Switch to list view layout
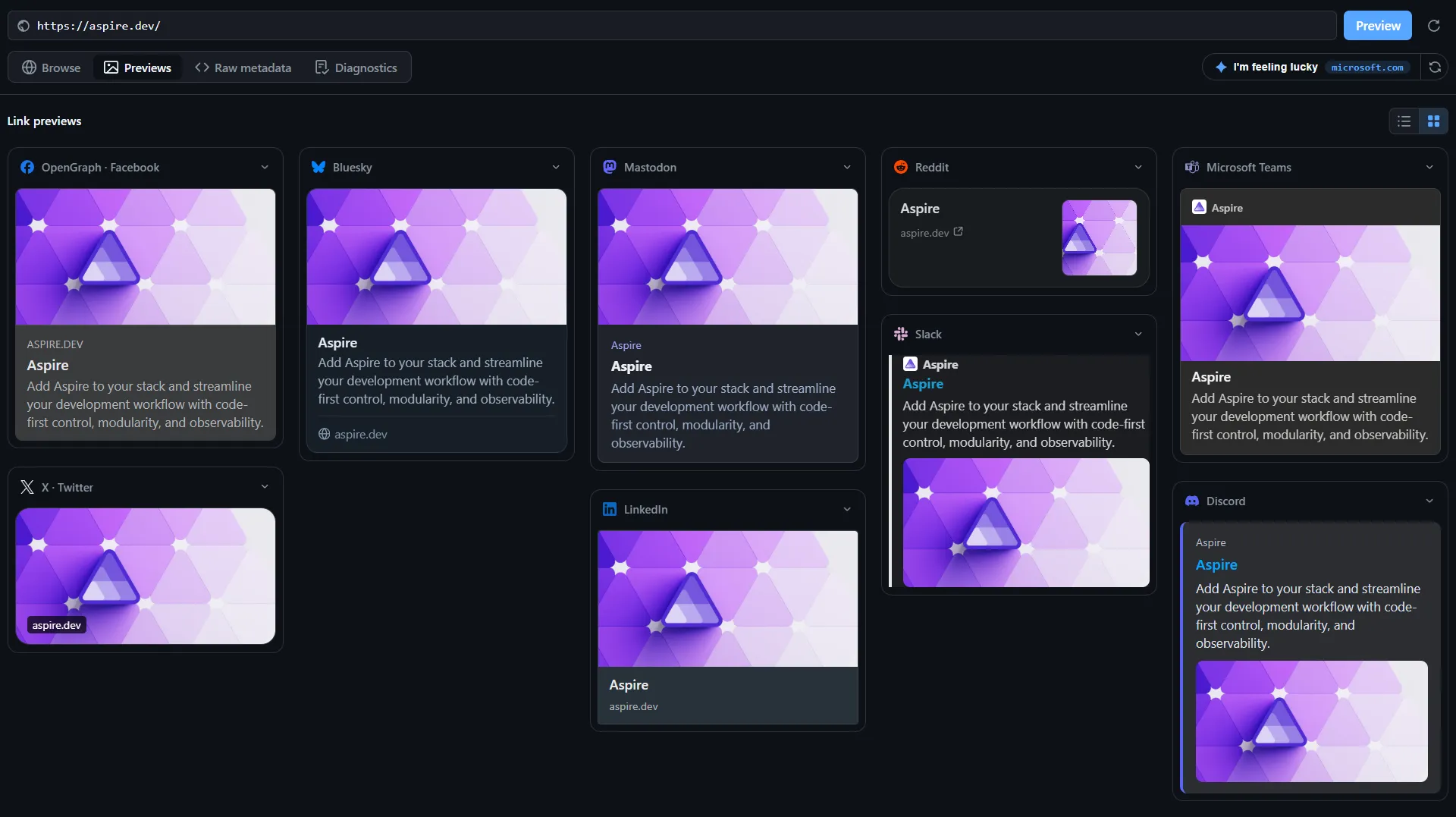This screenshot has width=1456, height=817. coord(1404,121)
